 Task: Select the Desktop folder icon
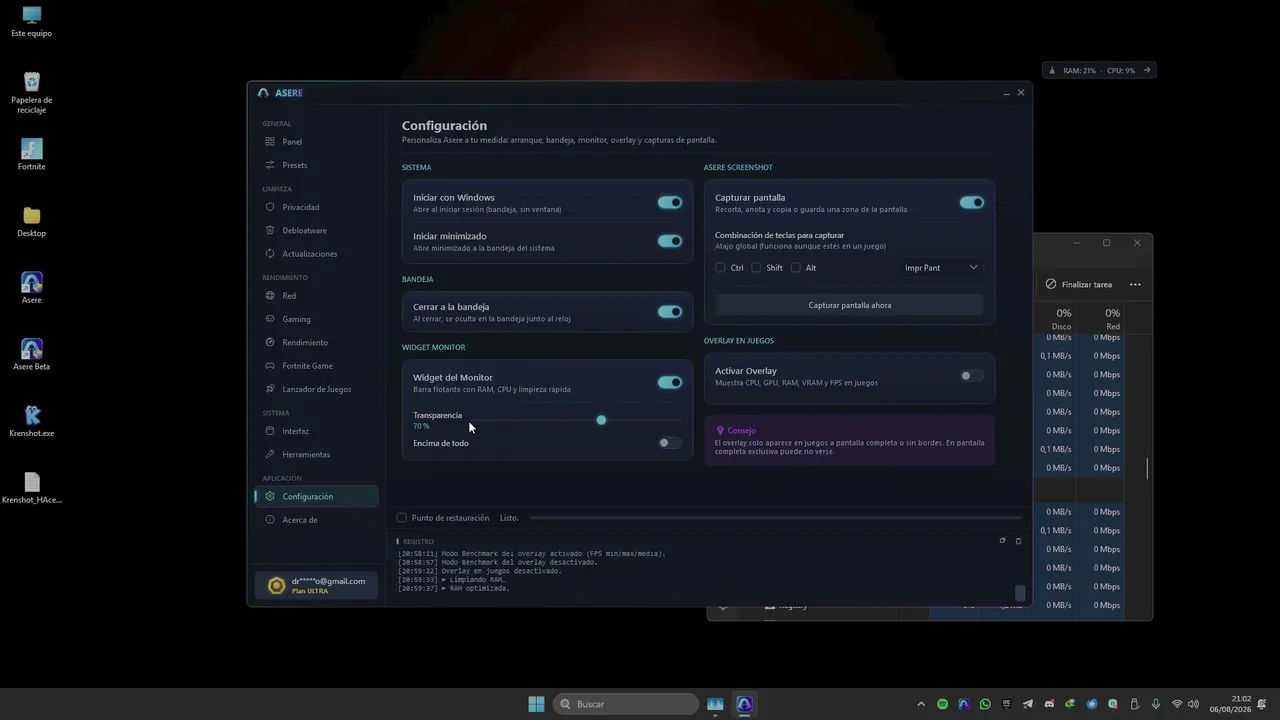coord(32,221)
